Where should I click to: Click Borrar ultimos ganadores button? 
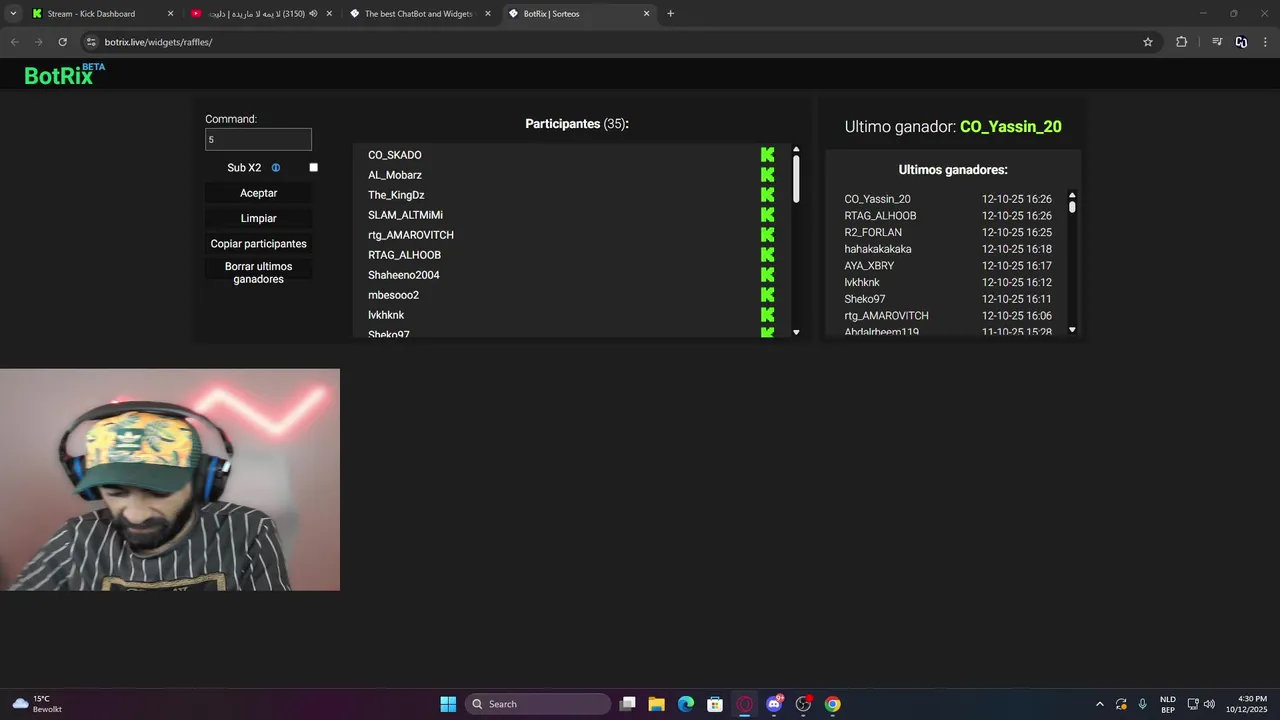(258, 273)
